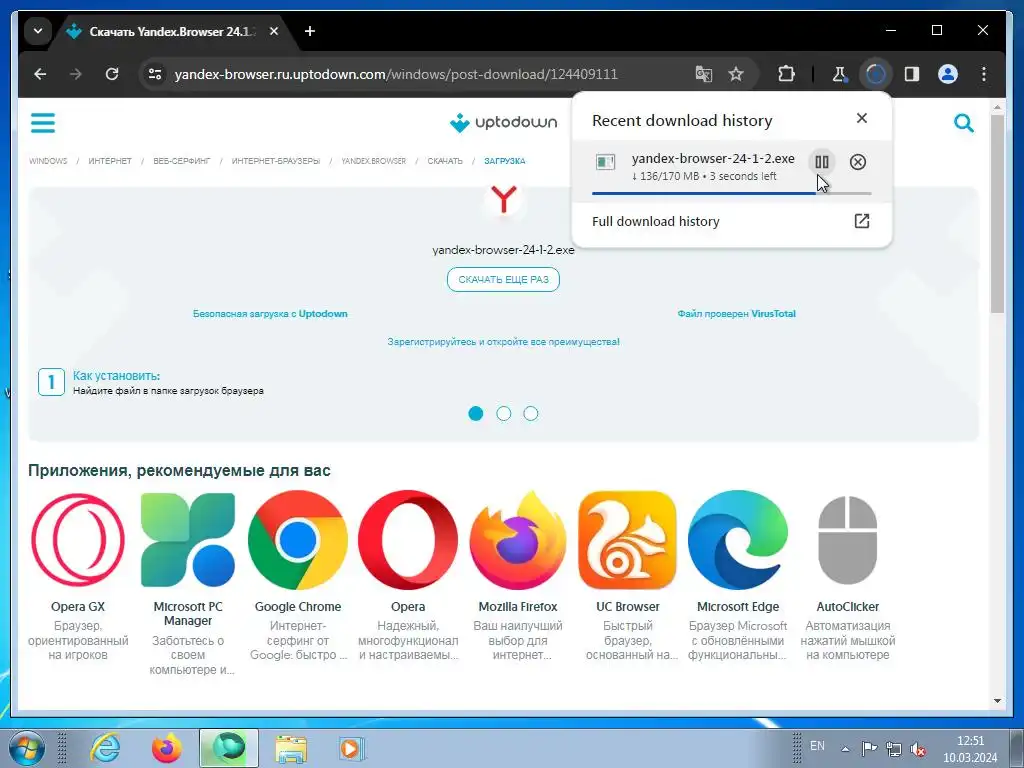
Task: Open Full download history
Action: click(x=731, y=221)
